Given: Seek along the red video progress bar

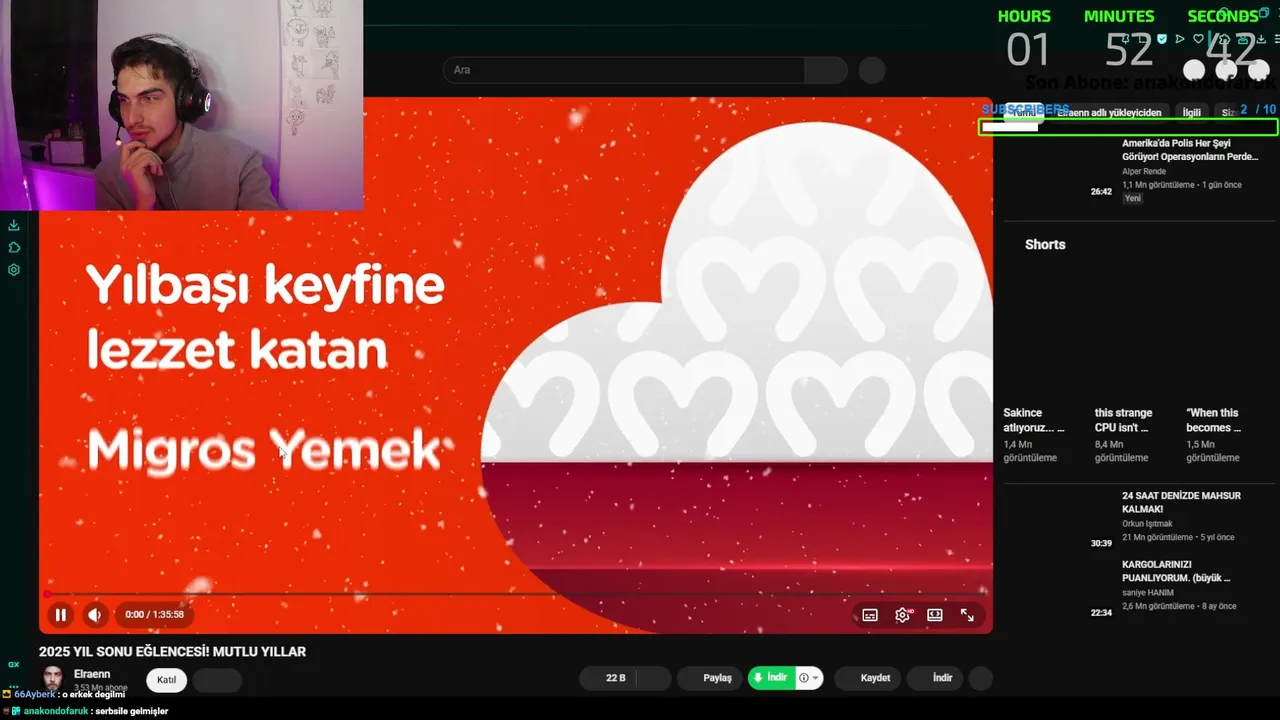Looking at the screenshot, I should 516,594.
